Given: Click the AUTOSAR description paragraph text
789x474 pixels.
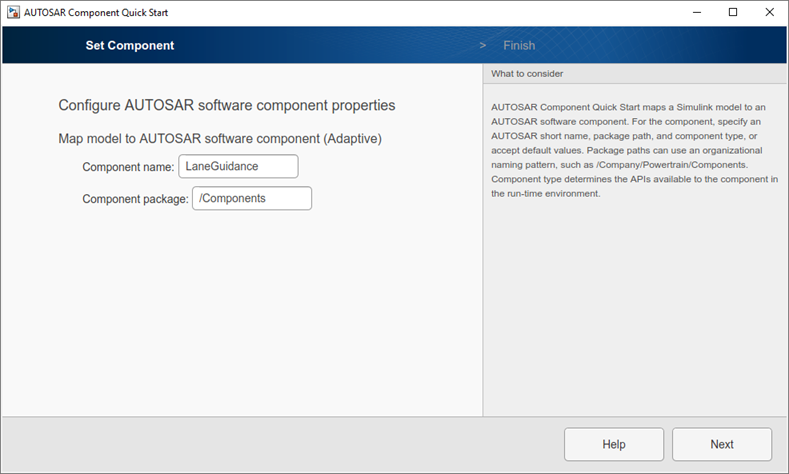Looking at the screenshot, I should click(x=635, y=150).
